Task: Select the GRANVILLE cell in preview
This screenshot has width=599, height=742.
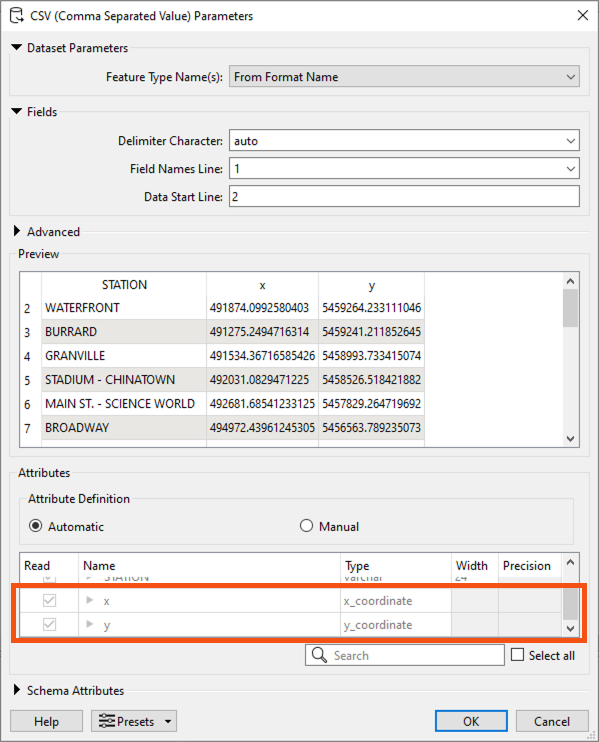Action: click(124, 356)
